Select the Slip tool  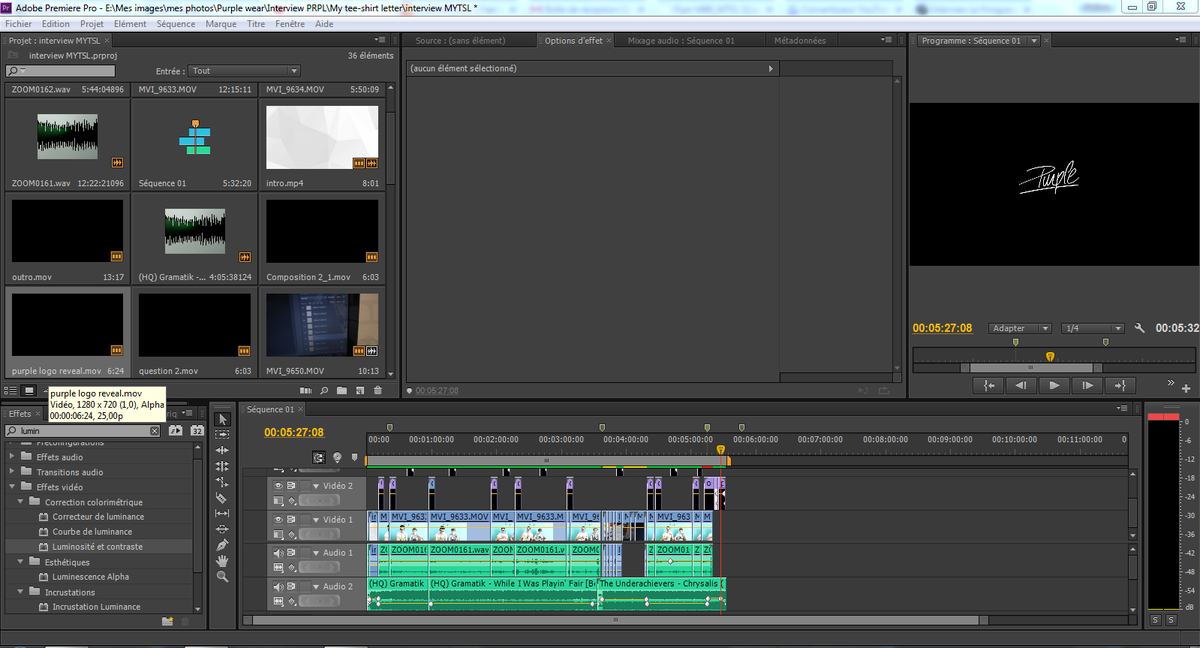pyautogui.click(x=223, y=513)
